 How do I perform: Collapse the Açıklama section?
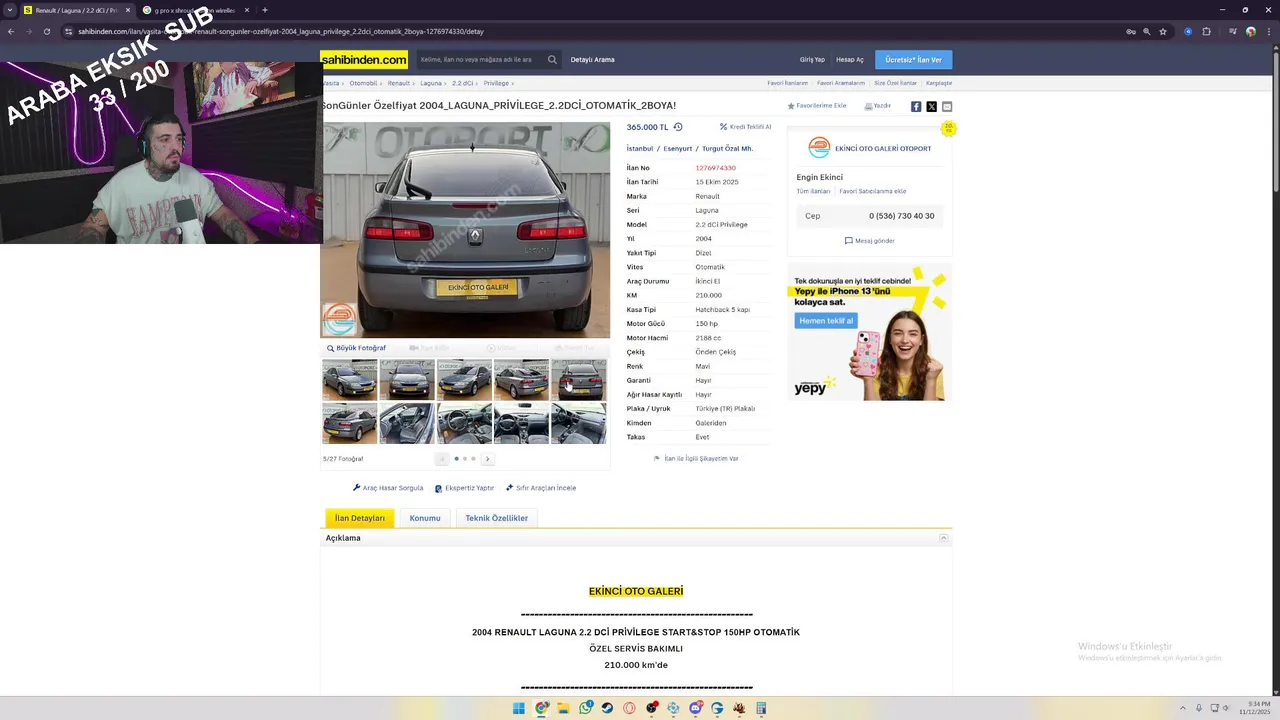tap(943, 538)
